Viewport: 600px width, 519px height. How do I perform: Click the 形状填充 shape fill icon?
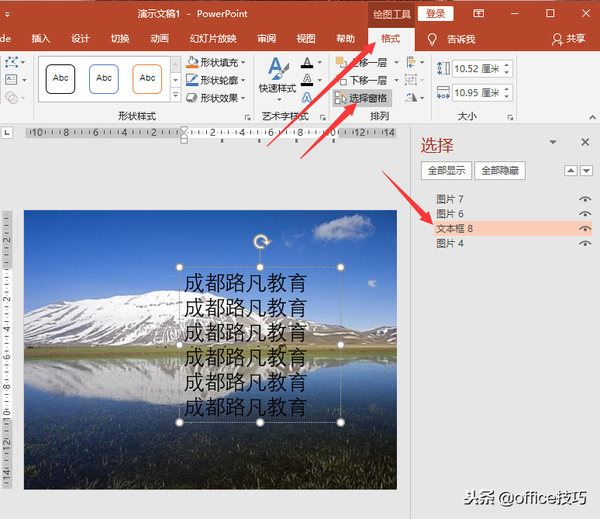pos(192,63)
